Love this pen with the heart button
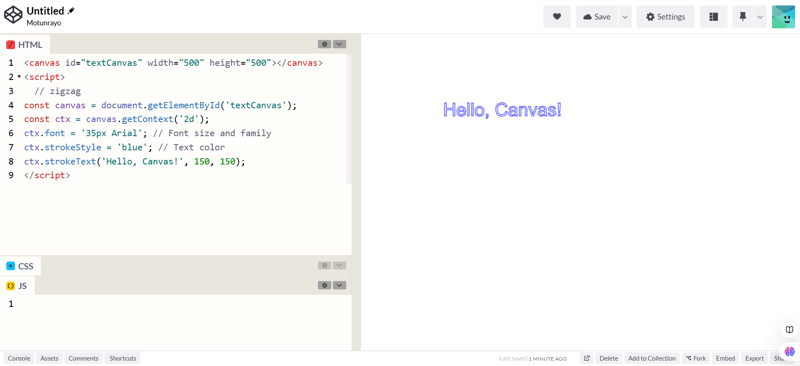This screenshot has height=366, width=800. 557,17
